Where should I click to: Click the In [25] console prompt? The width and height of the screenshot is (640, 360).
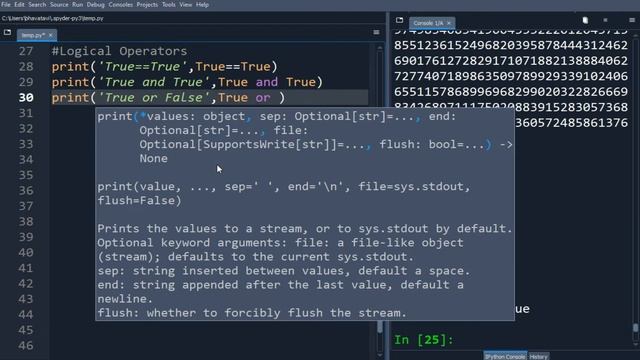(x=423, y=340)
